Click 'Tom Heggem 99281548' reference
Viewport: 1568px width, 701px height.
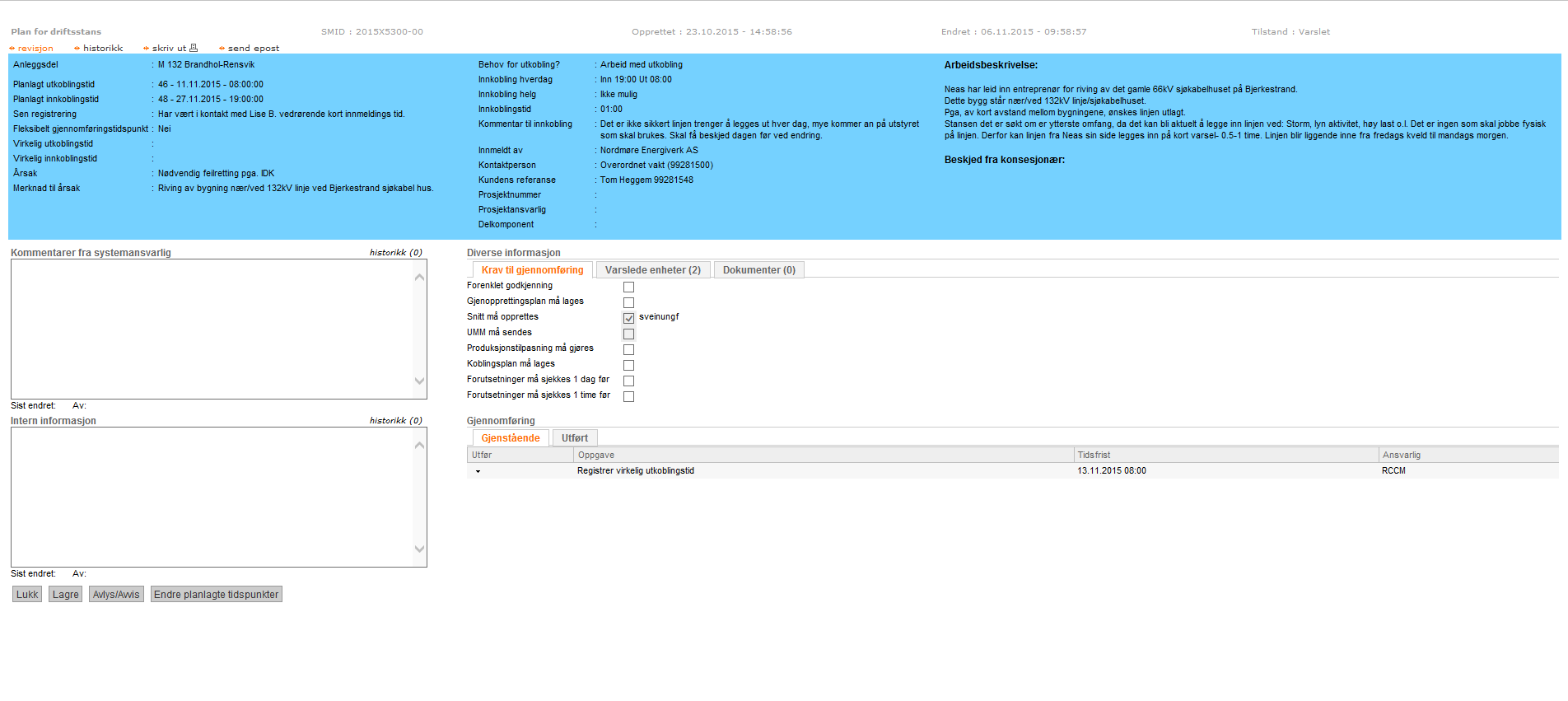pyautogui.click(x=646, y=180)
